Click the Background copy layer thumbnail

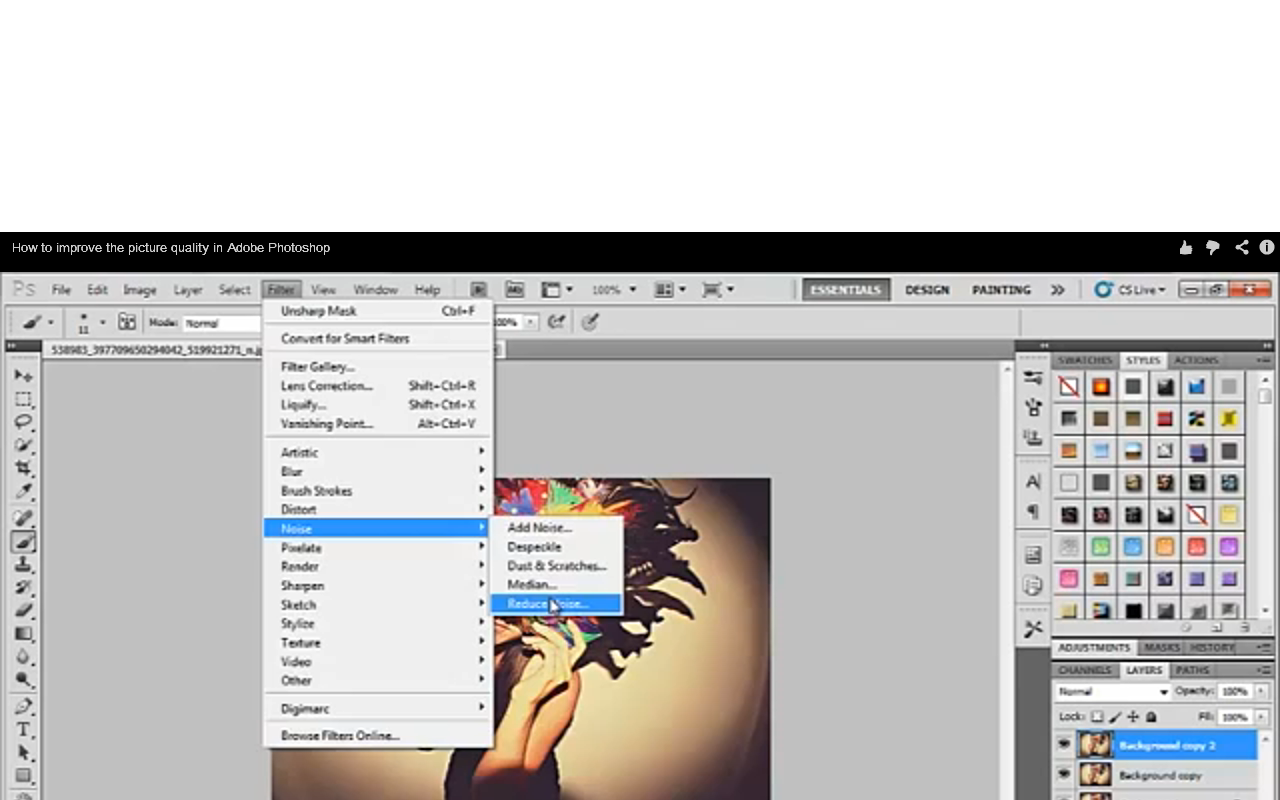point(1095,775)
